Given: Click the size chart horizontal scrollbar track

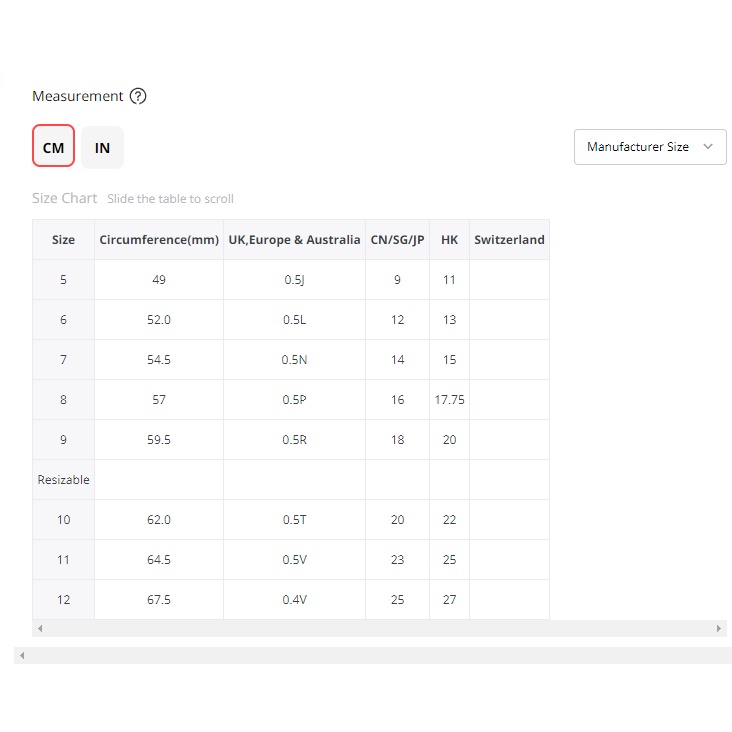Looking at the screenshot, I should [x=380, y=628].
